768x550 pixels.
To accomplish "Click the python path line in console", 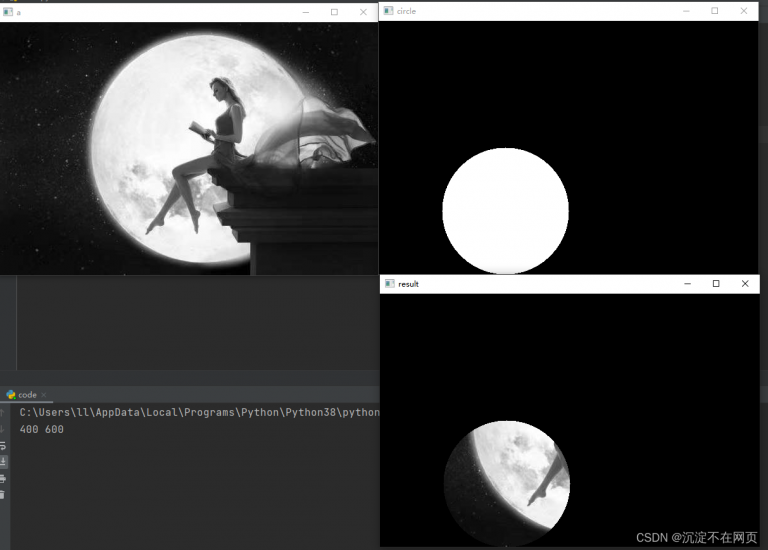I will point(199,412).
